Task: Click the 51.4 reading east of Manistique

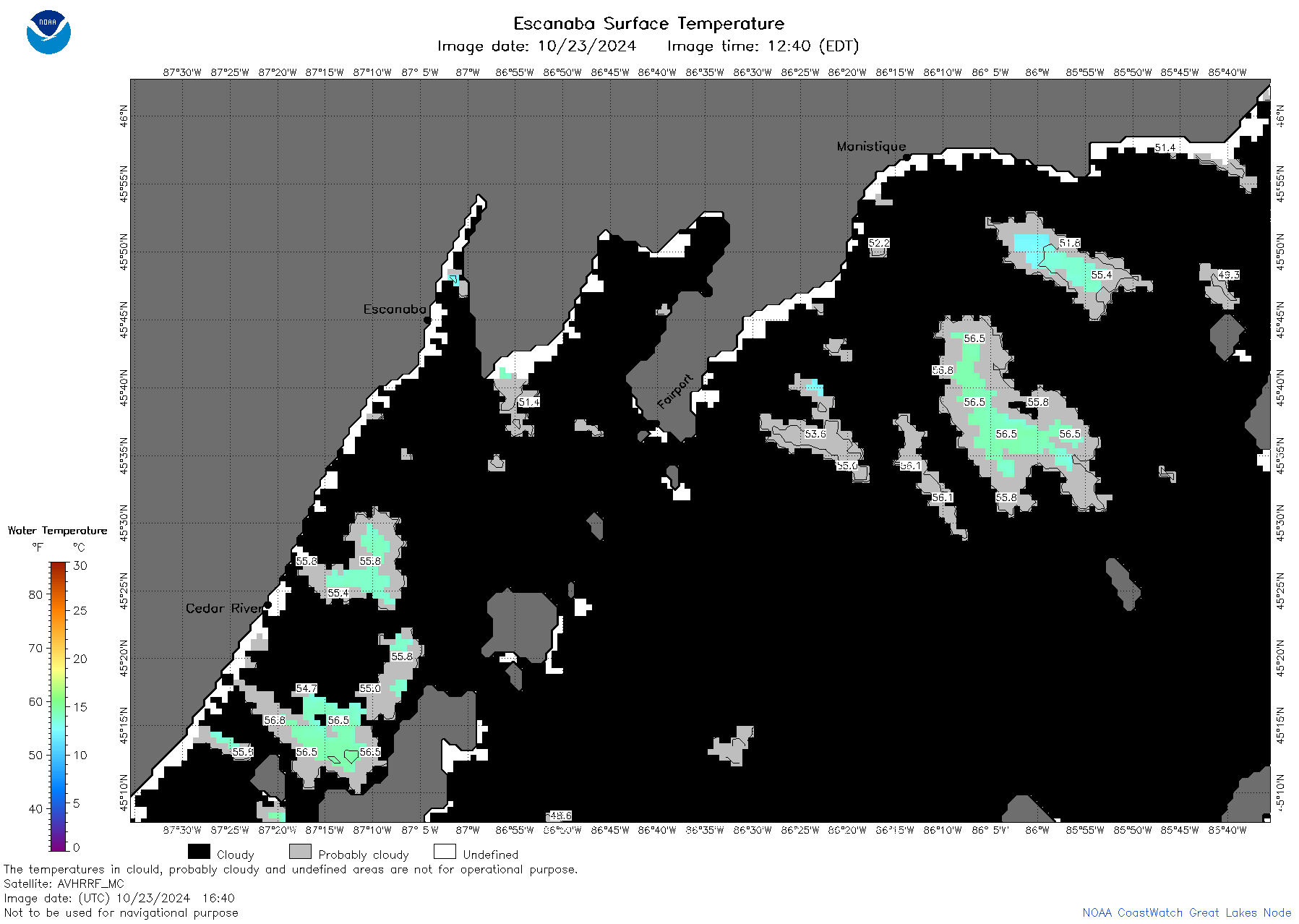Action: [x=1165, y=147]
